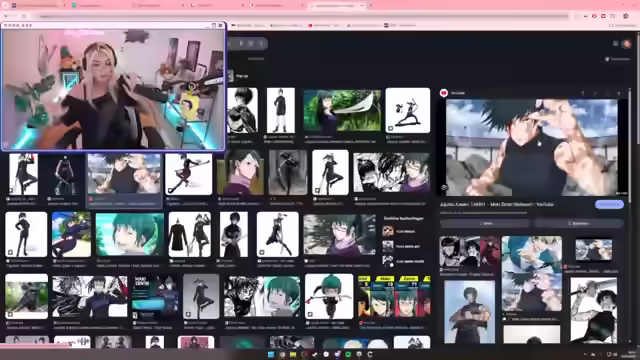Screen dimensions: 640x360
Task: Open the Google account avatar menu
Action: tap(627, 44)
